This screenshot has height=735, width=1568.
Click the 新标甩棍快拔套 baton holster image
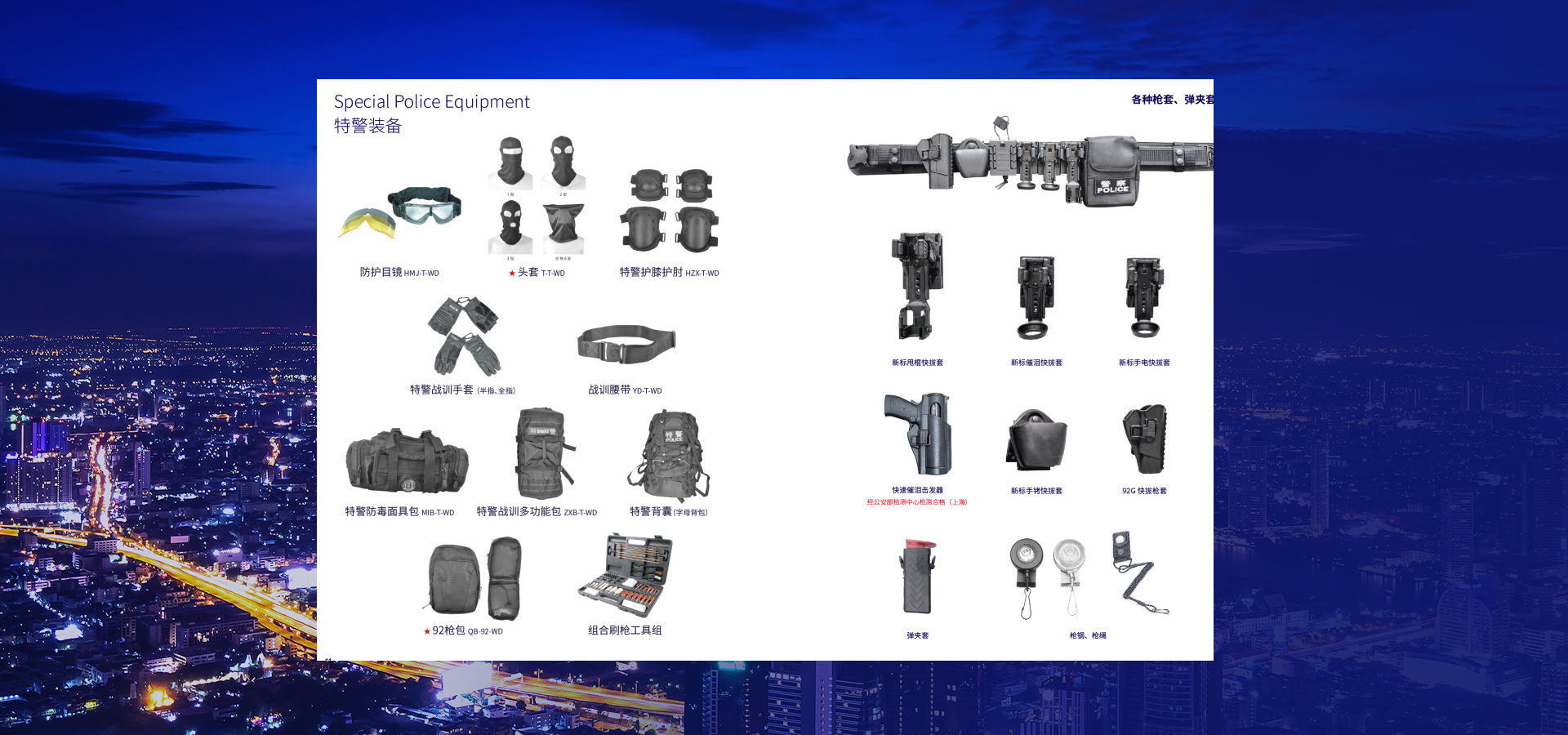click(917, 286)
